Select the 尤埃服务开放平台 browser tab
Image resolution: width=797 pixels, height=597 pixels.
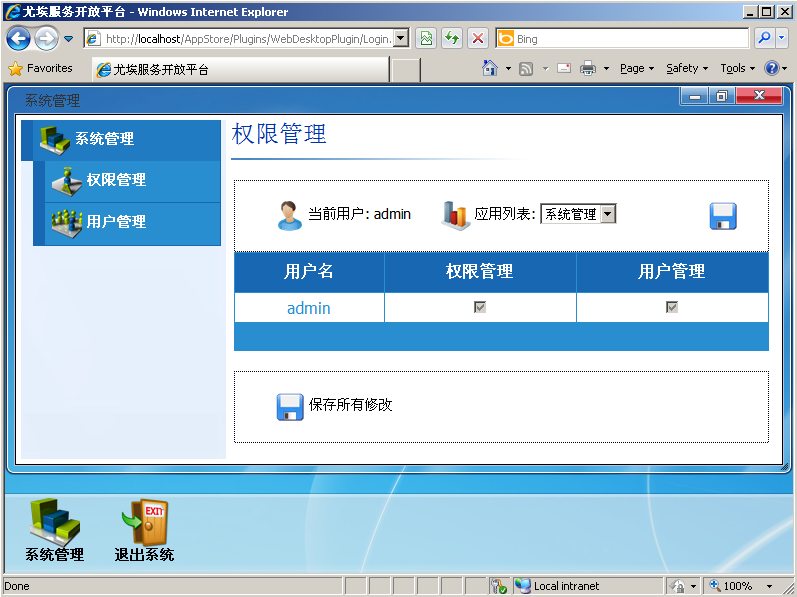241,69
